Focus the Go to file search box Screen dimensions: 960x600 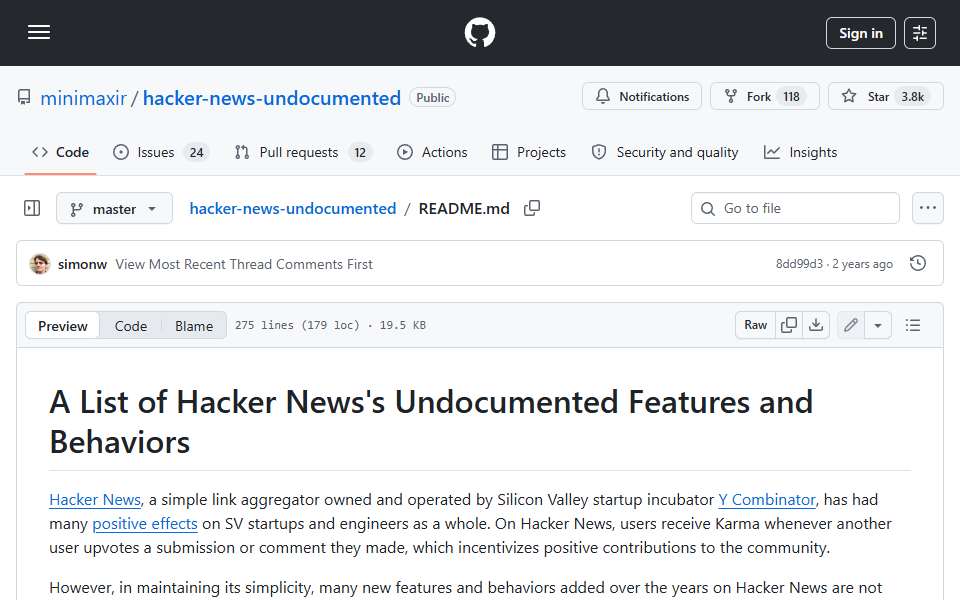[x=795, y=208]
